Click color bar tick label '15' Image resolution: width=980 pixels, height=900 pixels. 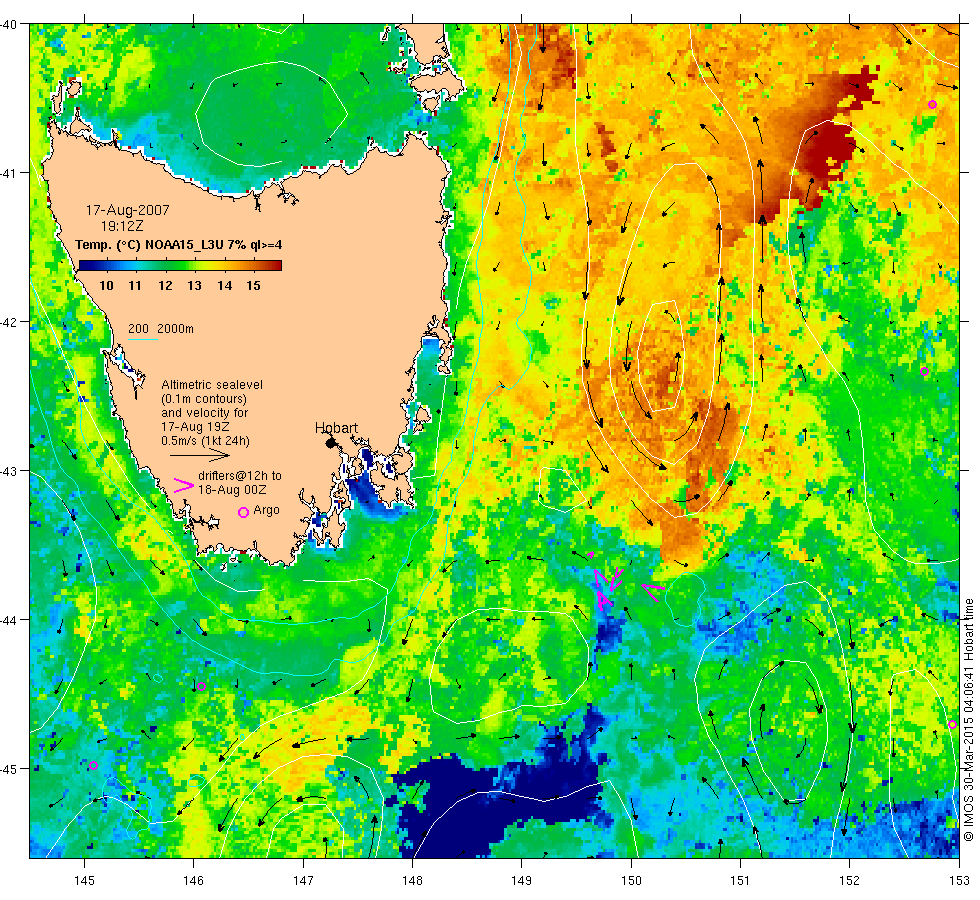point(253,286)
